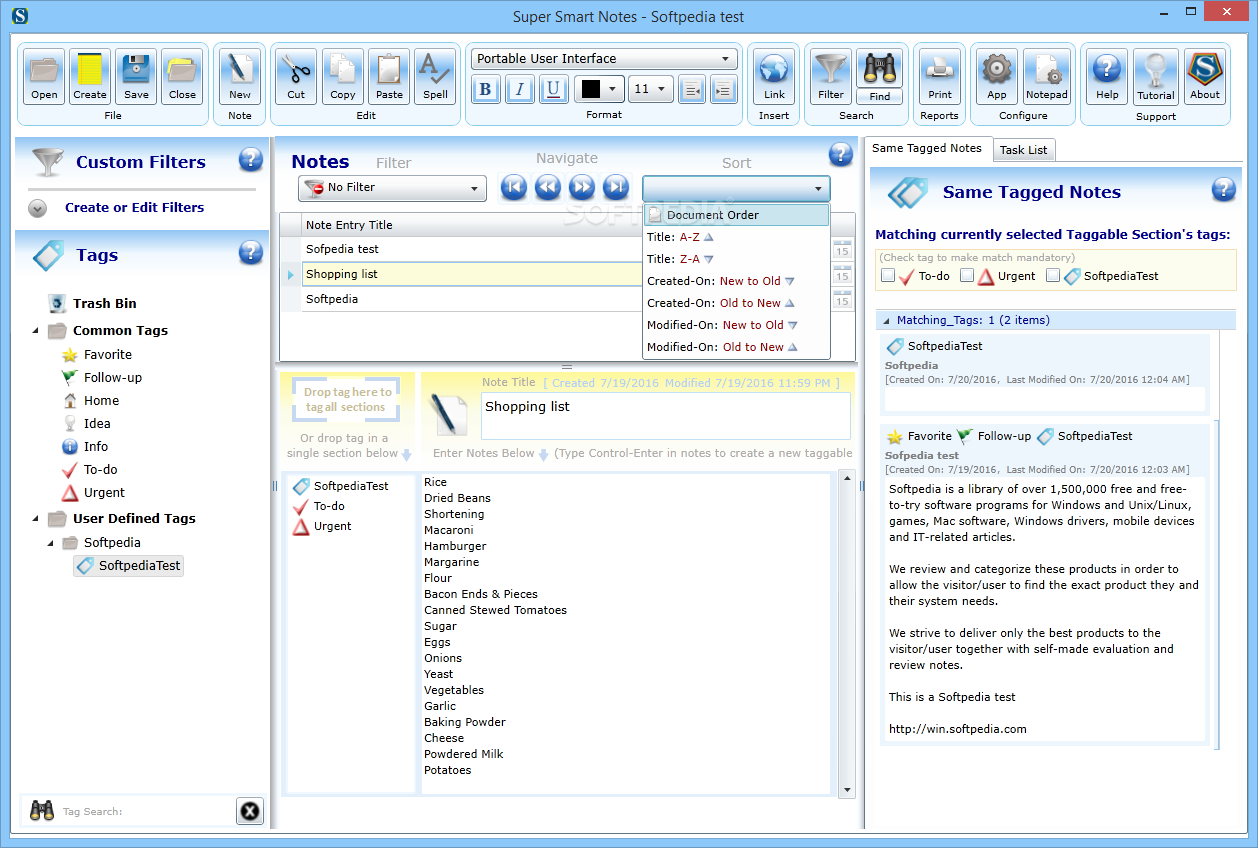Collapse the Common Tags tree node

click(x=36, y=331)
